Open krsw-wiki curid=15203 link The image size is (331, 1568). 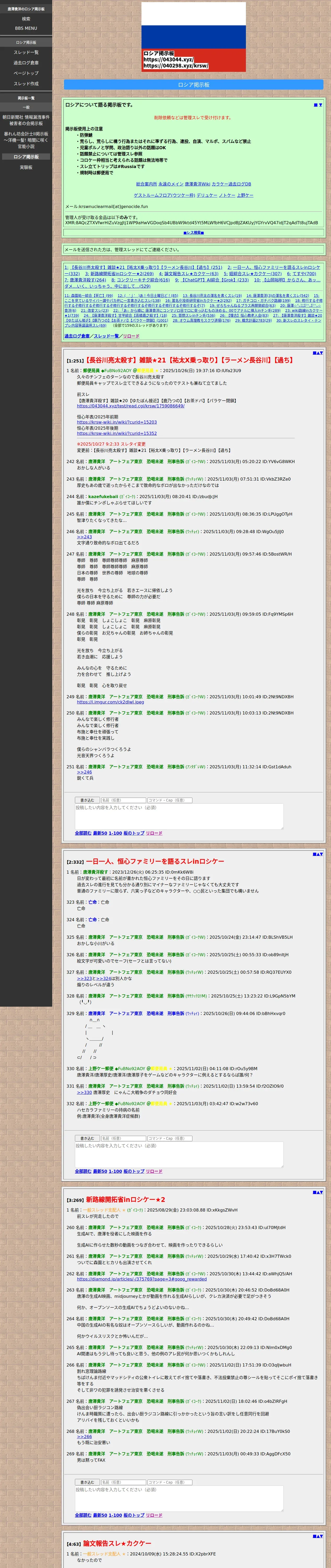click(x=117, y=422)
